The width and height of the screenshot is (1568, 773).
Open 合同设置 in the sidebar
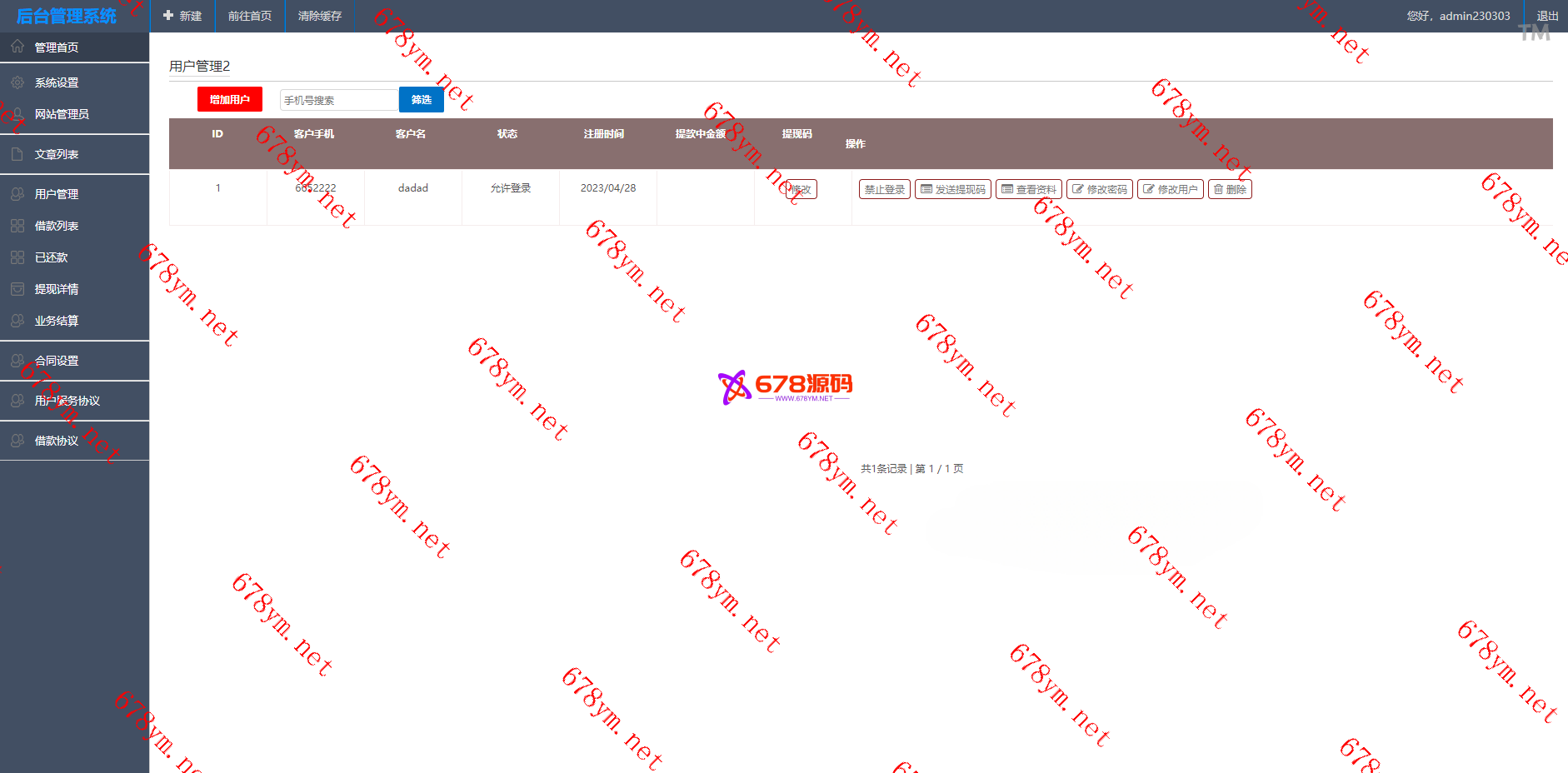click(57, 361)
